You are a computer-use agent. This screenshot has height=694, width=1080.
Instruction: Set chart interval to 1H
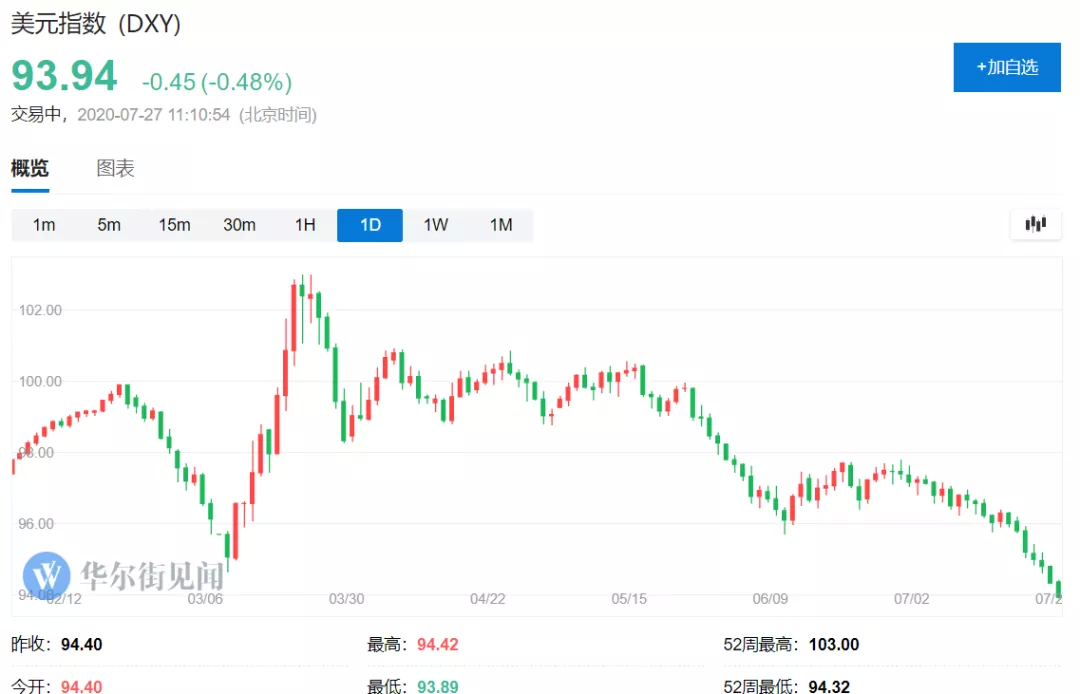click(305, 225)
